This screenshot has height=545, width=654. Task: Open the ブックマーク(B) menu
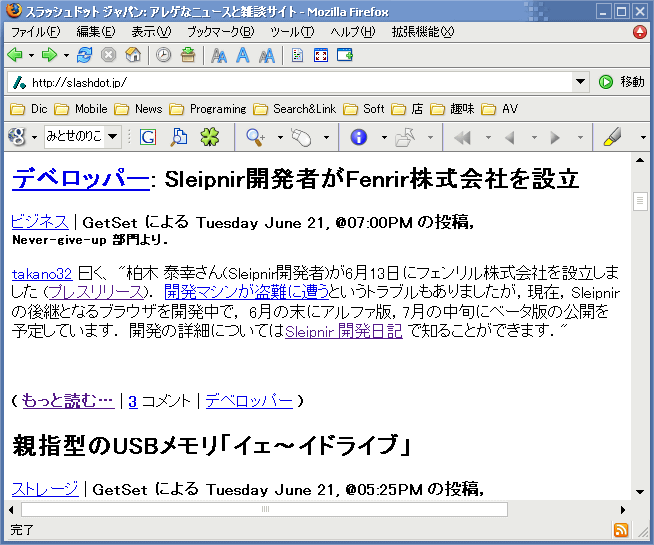tap(220, 32)
